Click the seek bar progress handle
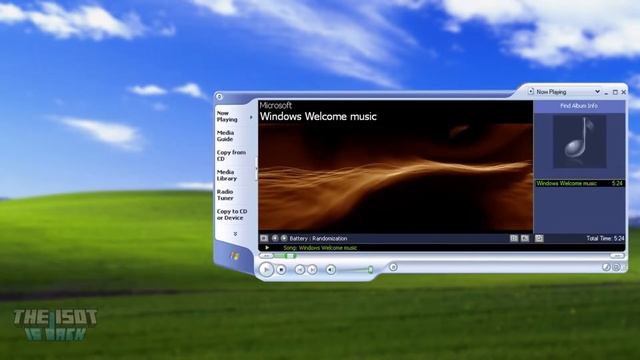 tap(290, 256)
